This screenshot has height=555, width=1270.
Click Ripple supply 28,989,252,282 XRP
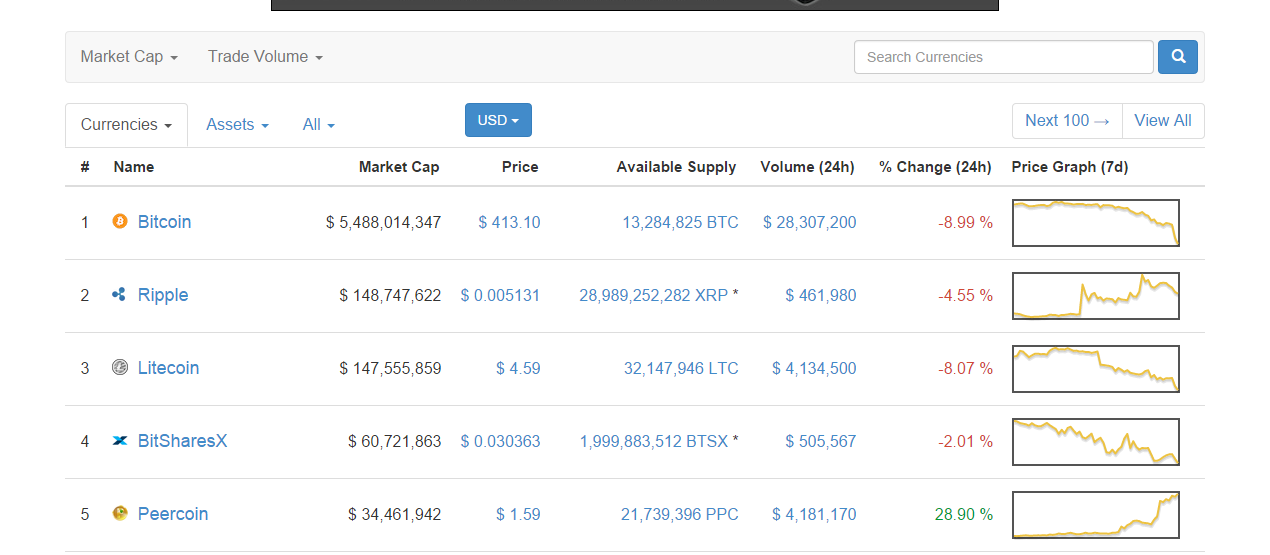(654, 295)
